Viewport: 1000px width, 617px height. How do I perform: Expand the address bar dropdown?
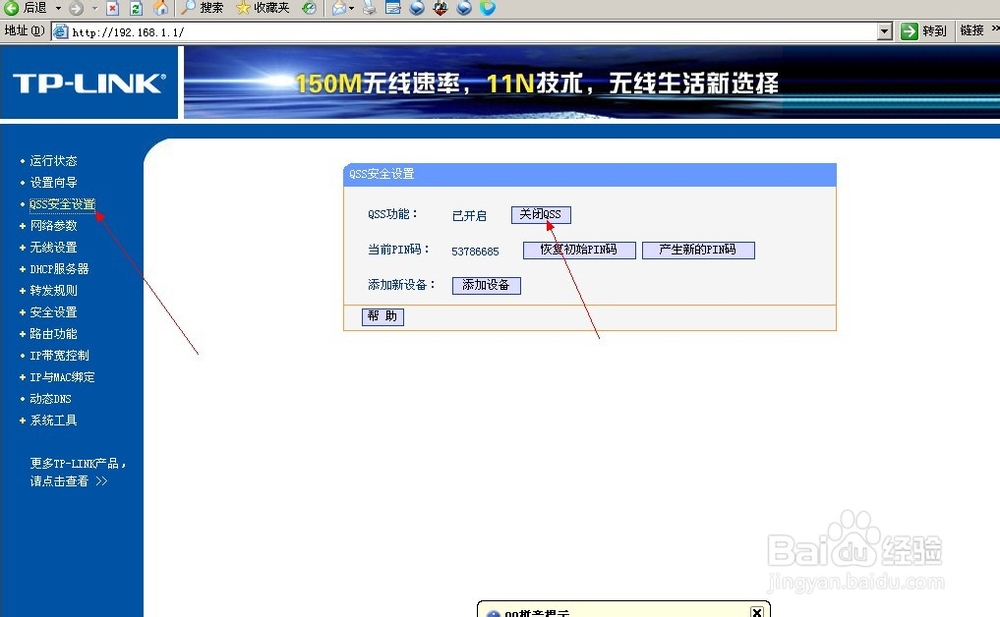(x=884, y=32)
